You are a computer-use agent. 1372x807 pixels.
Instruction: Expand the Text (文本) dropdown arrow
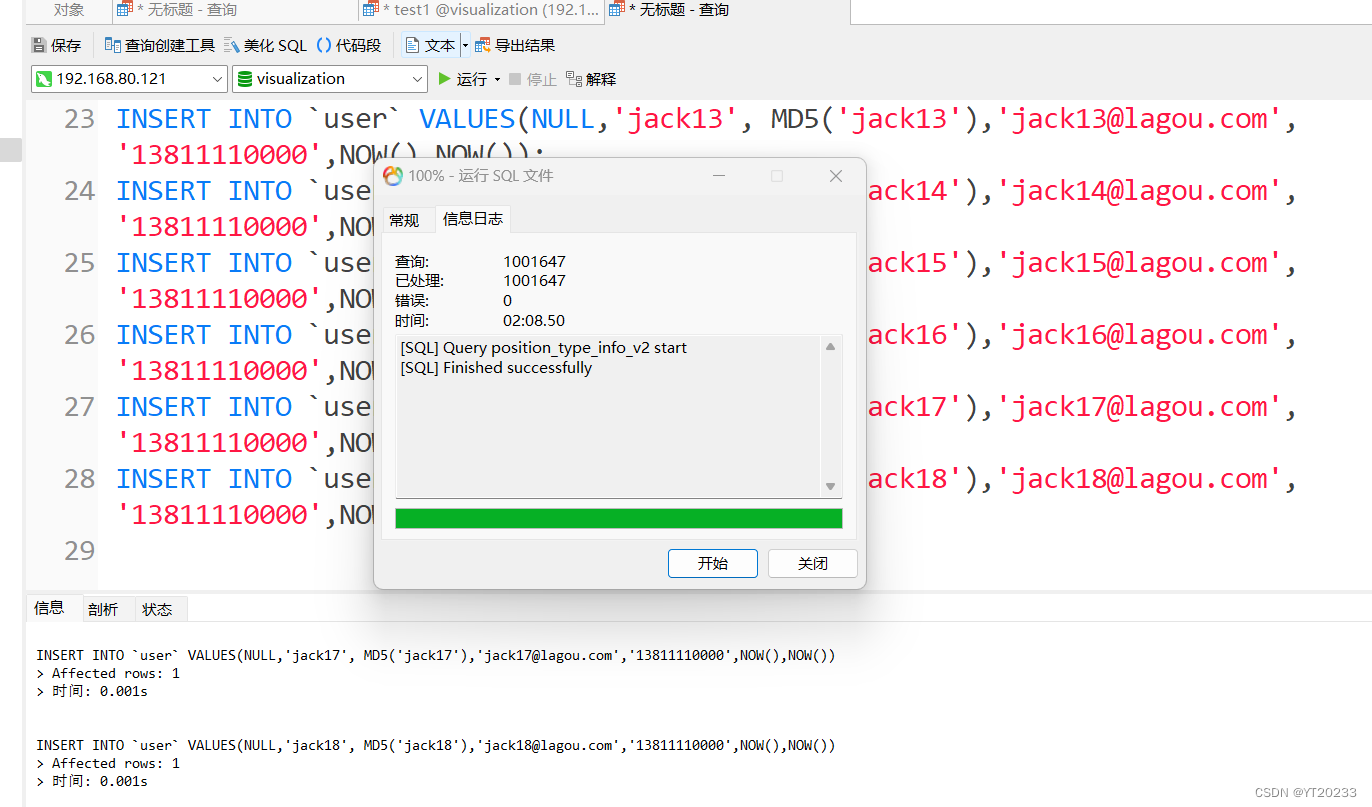pyautogui.click(x=465, y=45)
